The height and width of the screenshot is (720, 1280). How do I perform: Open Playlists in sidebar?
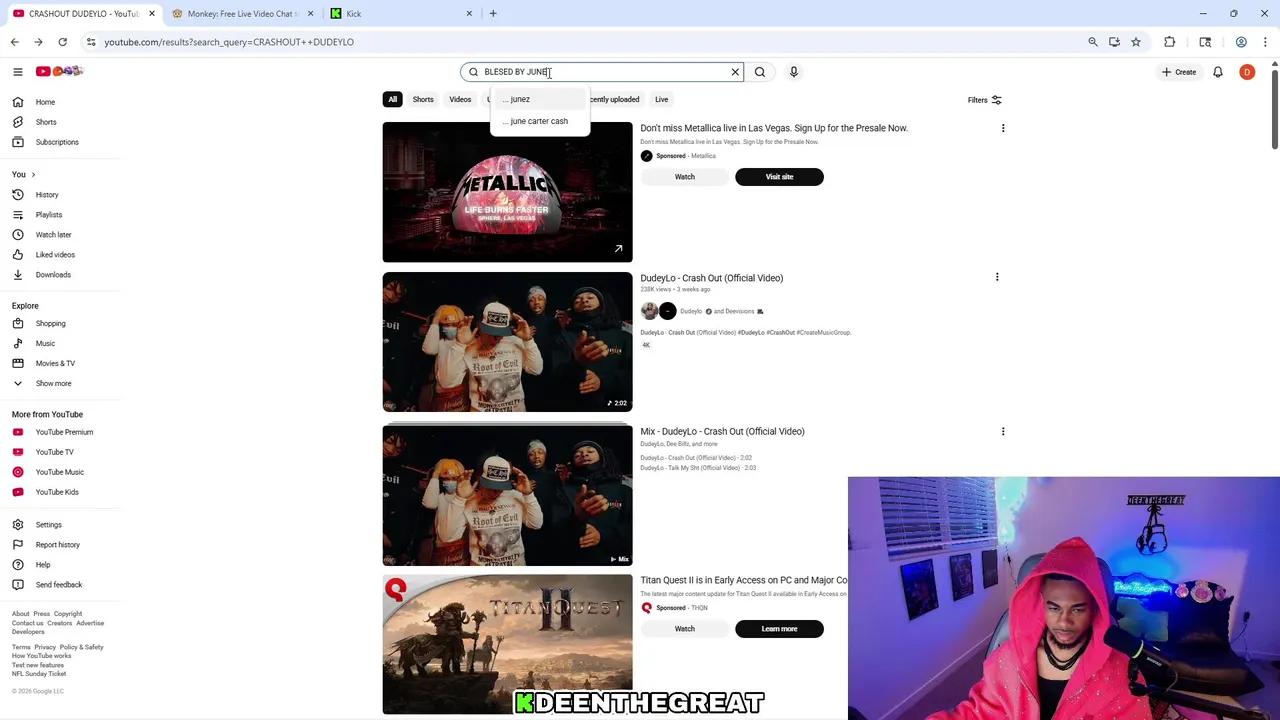(x=48, y=215)
